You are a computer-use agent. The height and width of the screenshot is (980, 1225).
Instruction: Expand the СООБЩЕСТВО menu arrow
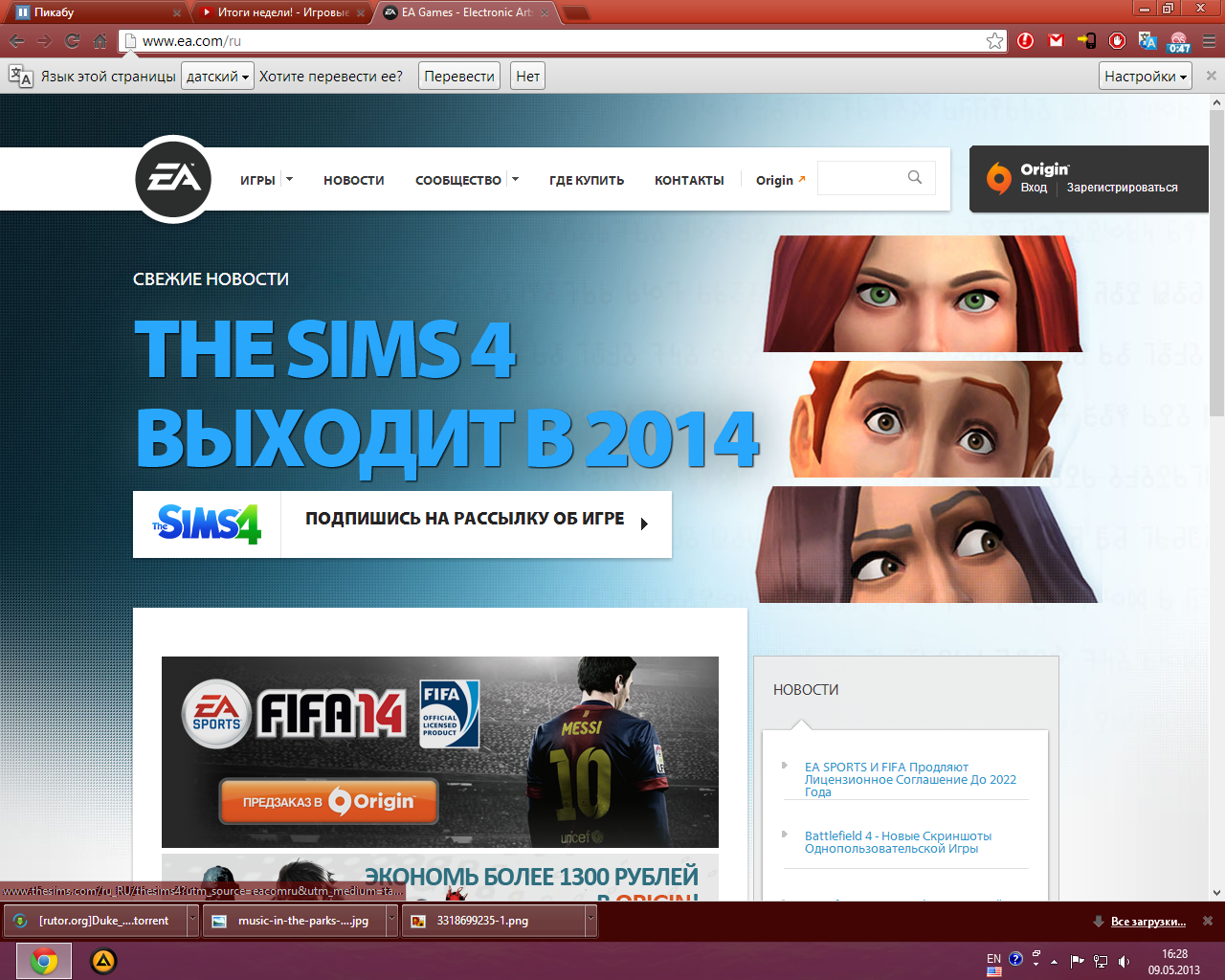[515, 179]
